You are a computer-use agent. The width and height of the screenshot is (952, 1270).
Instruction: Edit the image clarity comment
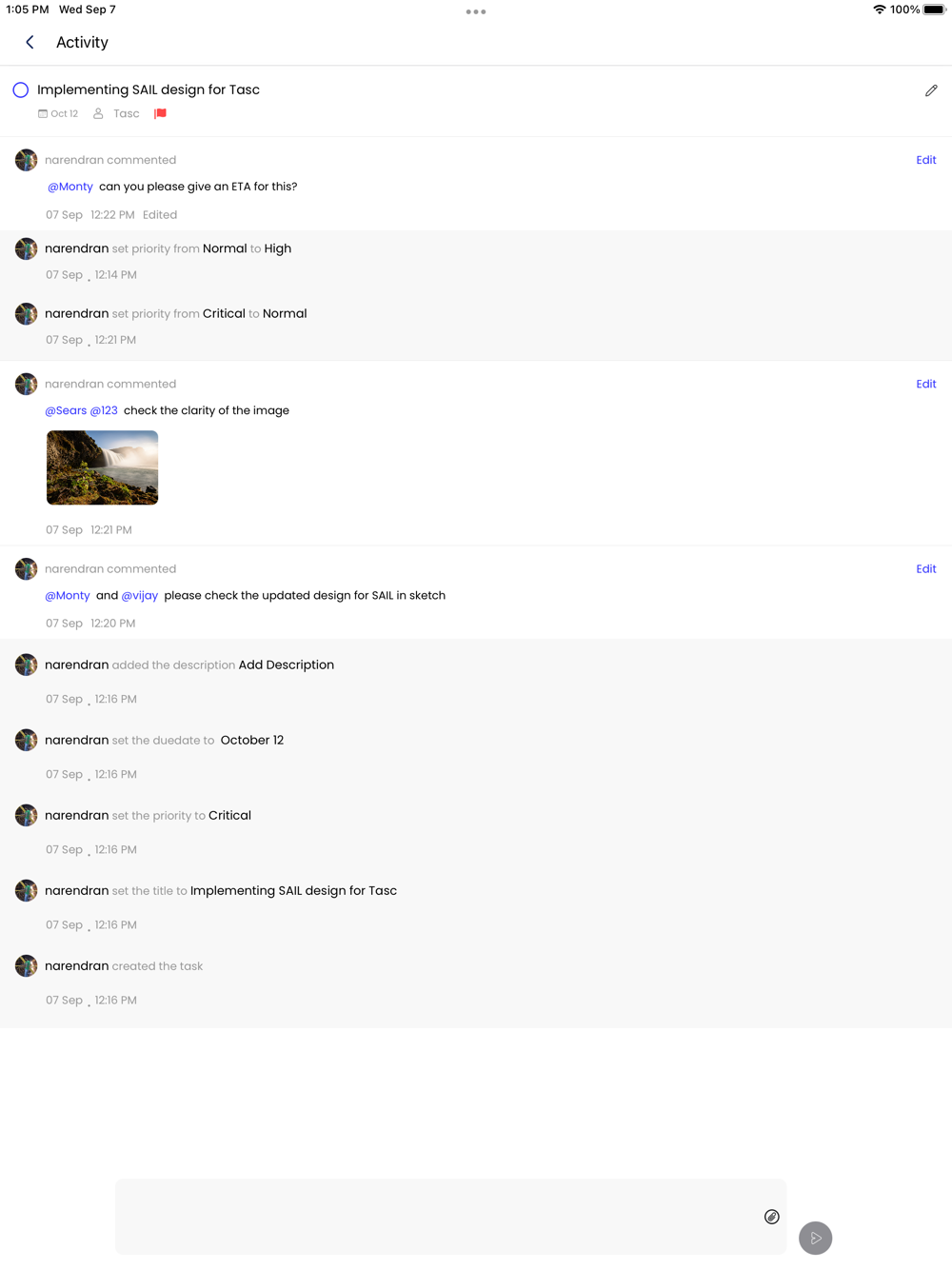(x=926, y=384)
